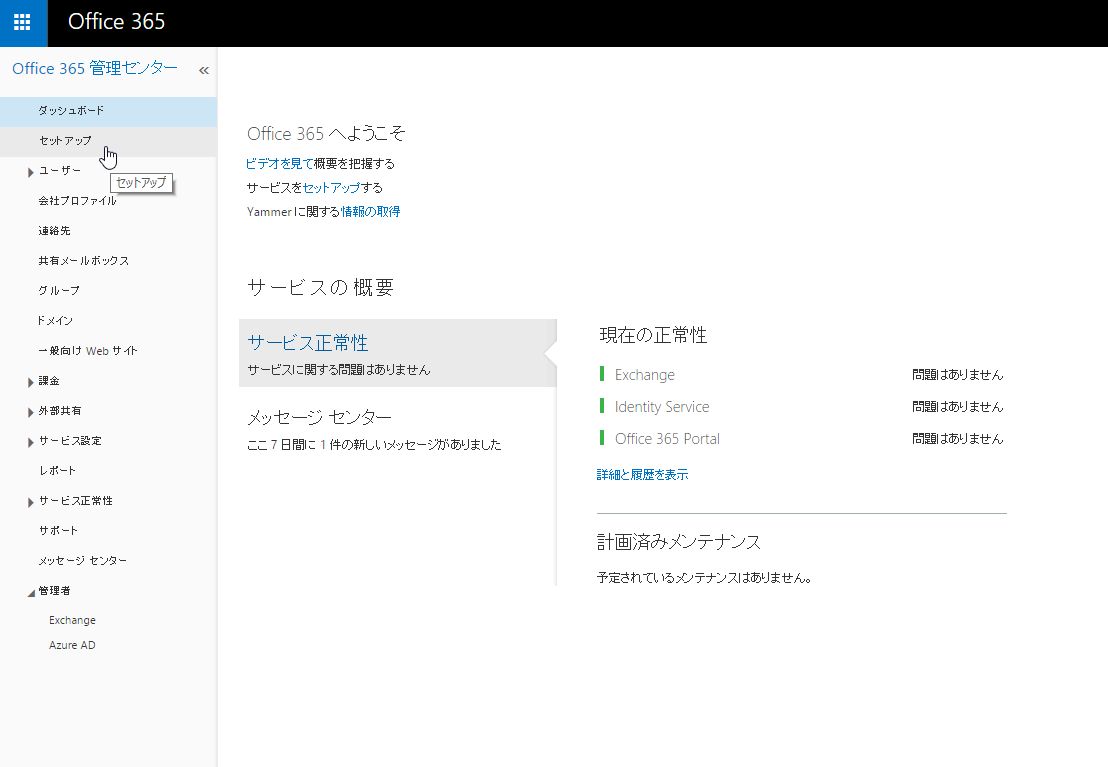Open 会社プロファイル page

77,201
